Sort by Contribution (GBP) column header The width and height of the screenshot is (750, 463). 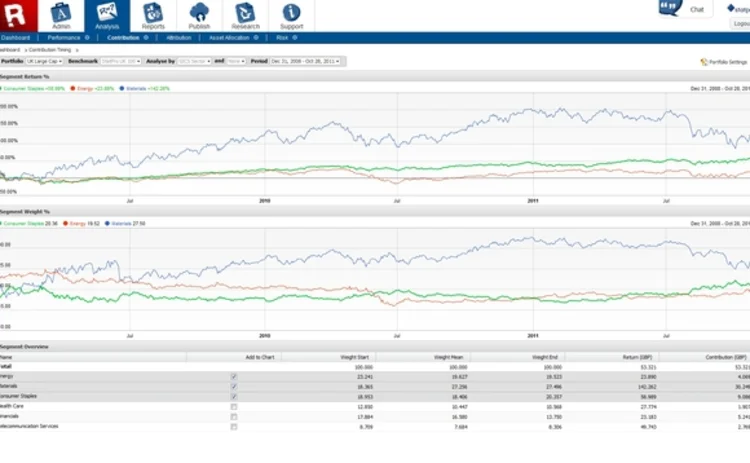(x=726, y=357)
